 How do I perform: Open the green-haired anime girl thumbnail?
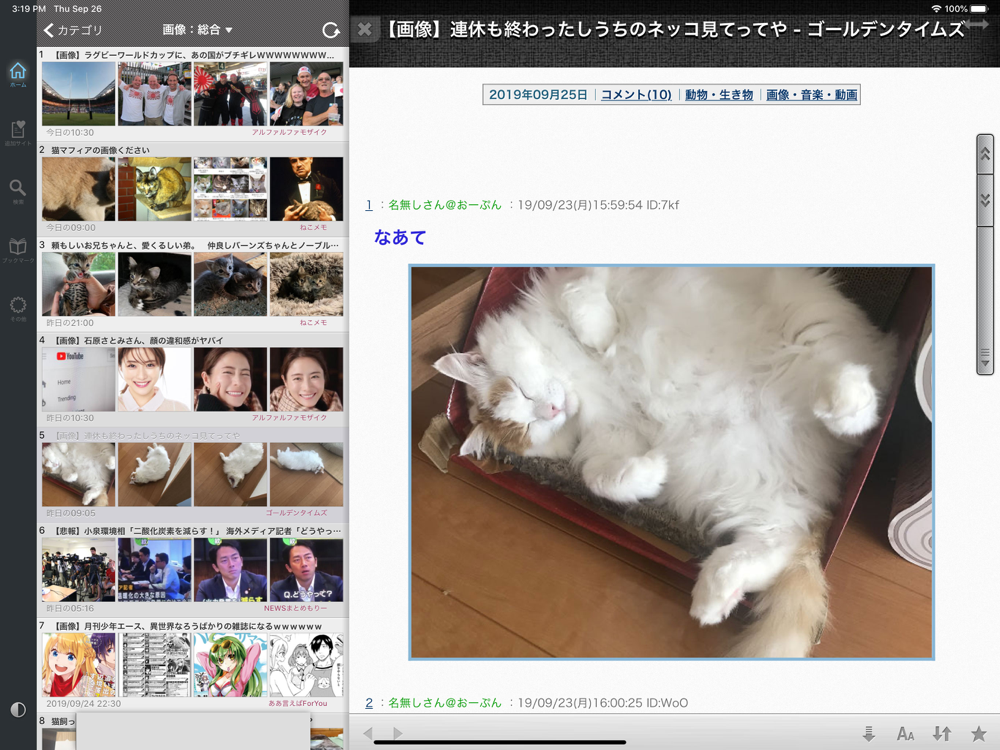(x=230, y=665)
